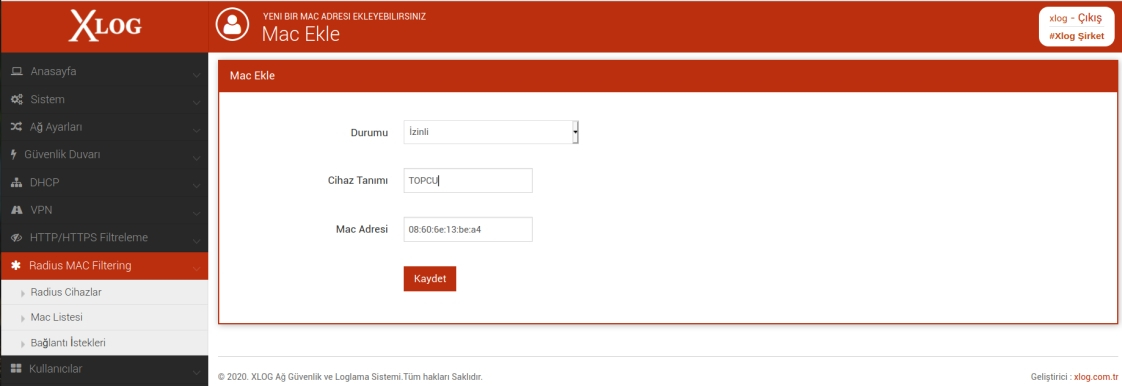Click the Mac Adresi label
1122x386 pixels.
(362, 229)
